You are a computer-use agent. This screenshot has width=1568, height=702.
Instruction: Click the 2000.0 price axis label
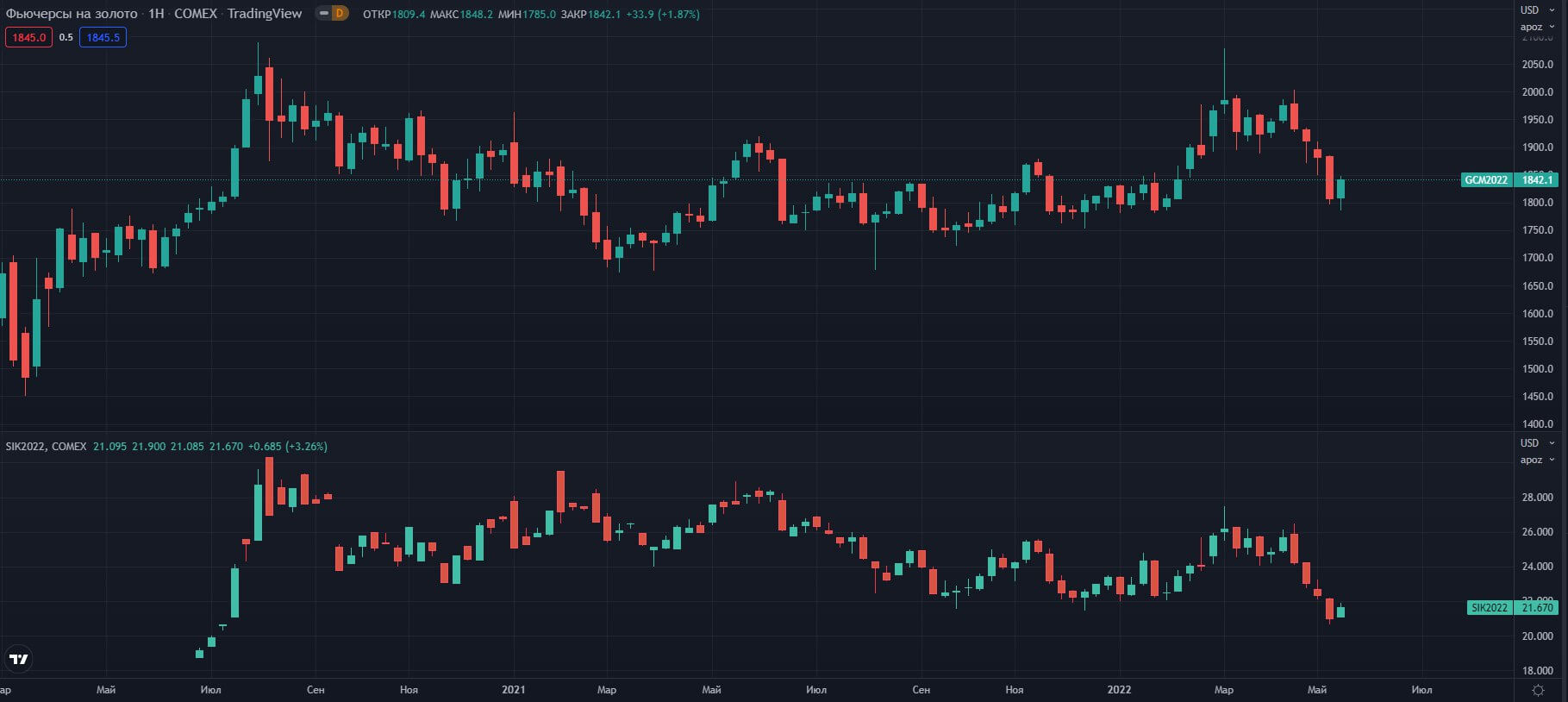[x=1538, y=92]
